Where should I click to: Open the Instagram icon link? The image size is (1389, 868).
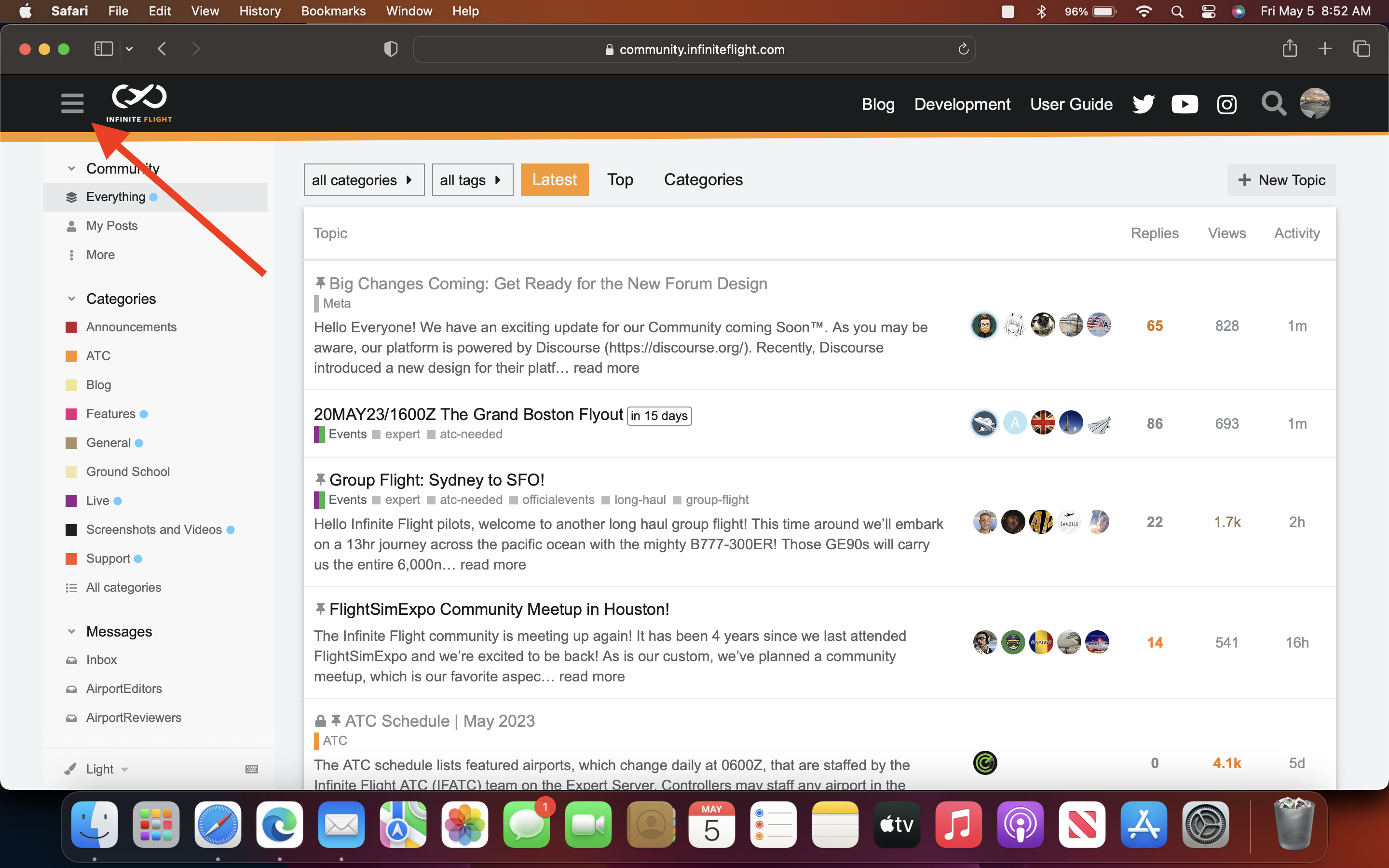(x=1226, y=105)
